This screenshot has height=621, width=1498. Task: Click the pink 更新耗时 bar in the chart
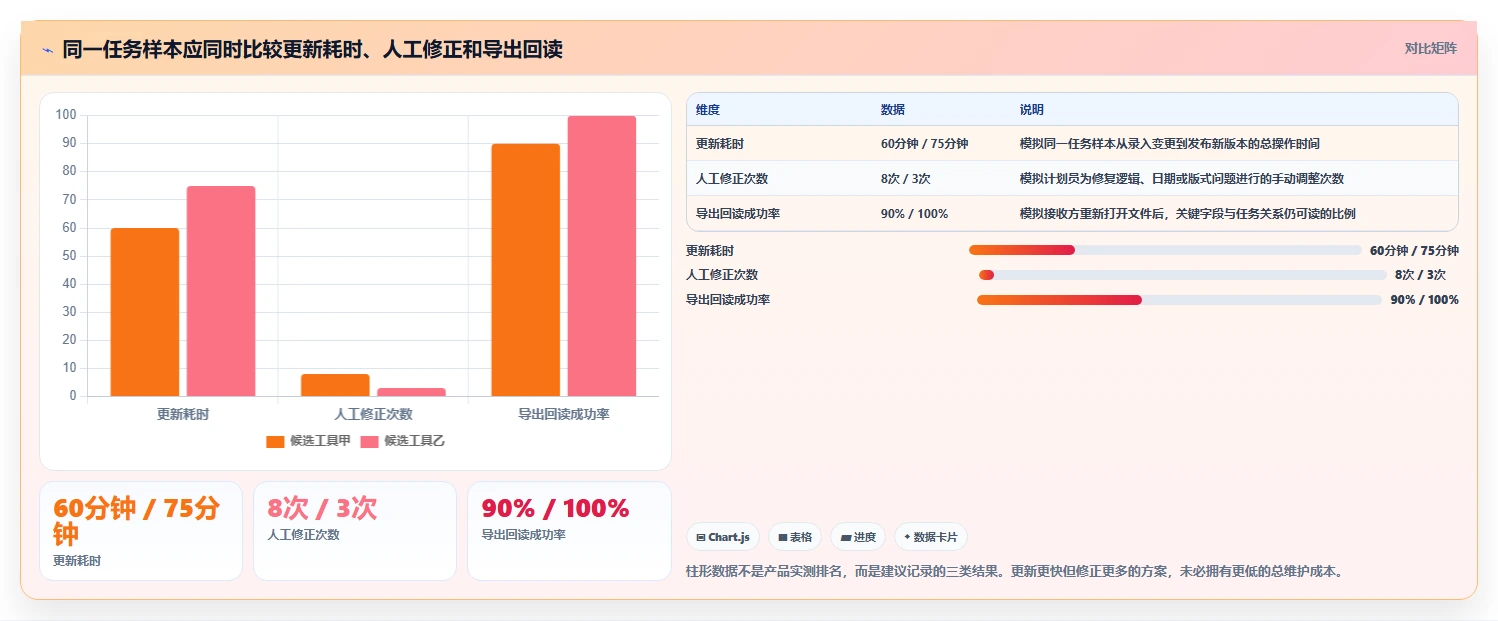click(221, 291)
